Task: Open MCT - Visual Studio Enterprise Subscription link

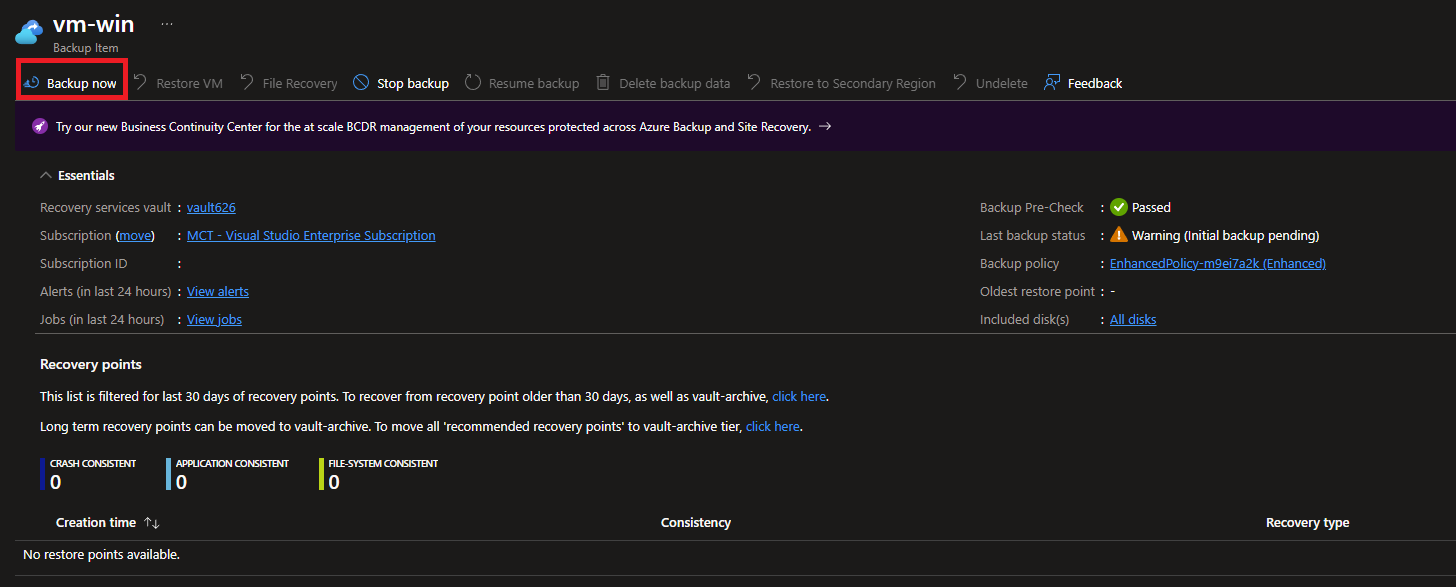Action: click(x=311, y=235)
